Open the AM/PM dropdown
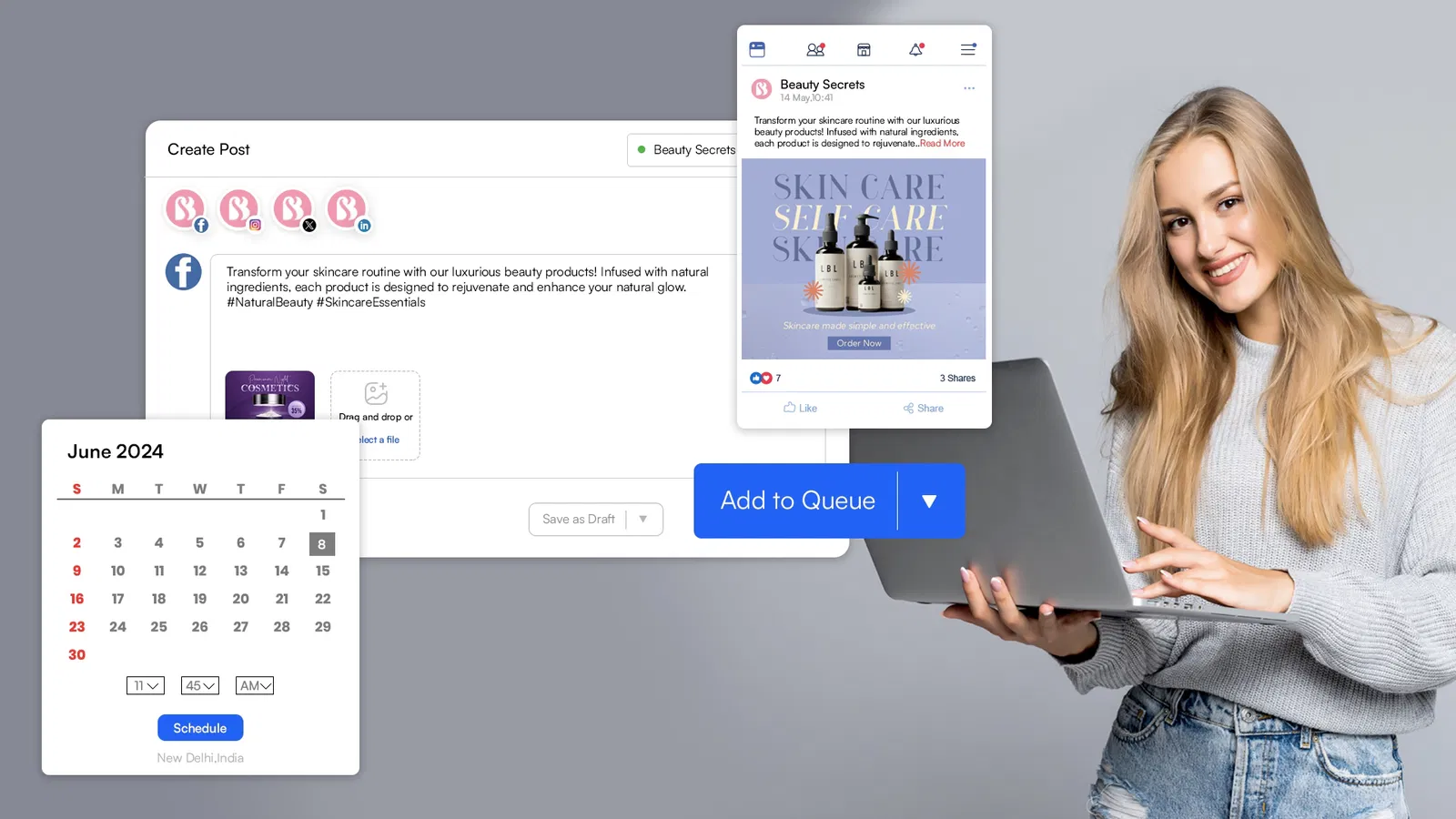1456x819 pixels. click(255, 686)
